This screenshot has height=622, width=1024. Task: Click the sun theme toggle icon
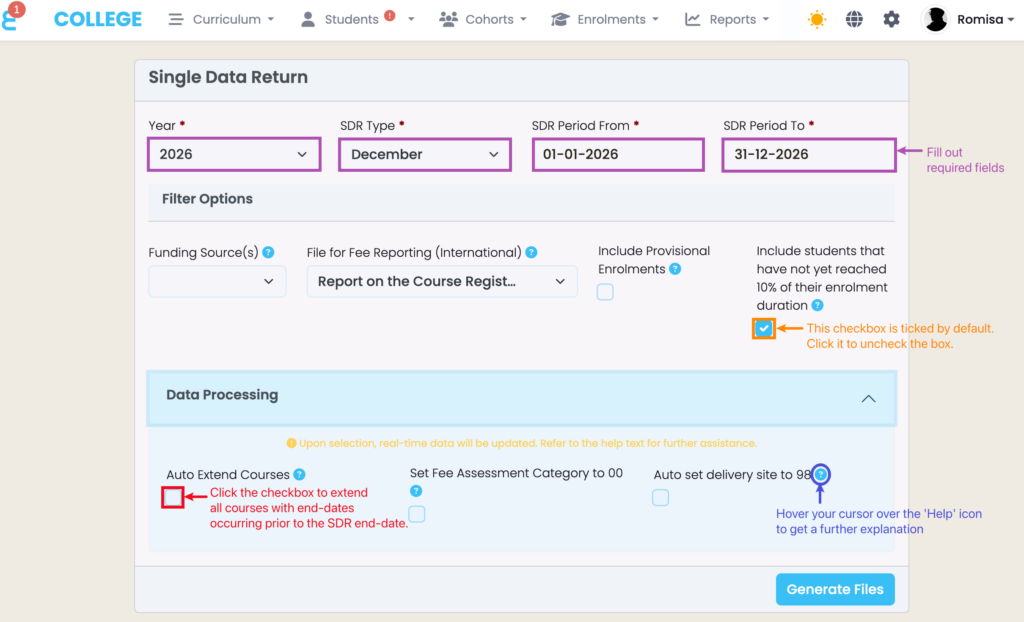tap(817, 19)
